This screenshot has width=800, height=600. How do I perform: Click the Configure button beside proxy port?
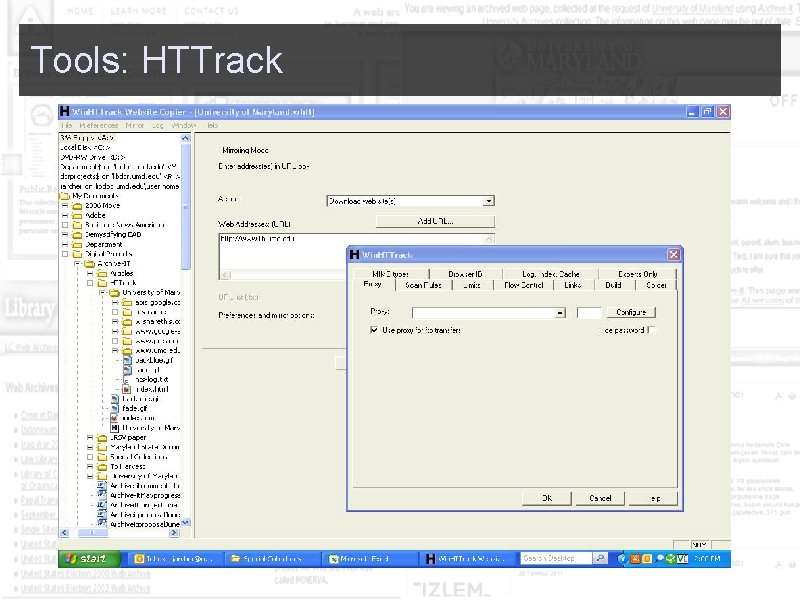pyautogui.click(x=631, y=312)
